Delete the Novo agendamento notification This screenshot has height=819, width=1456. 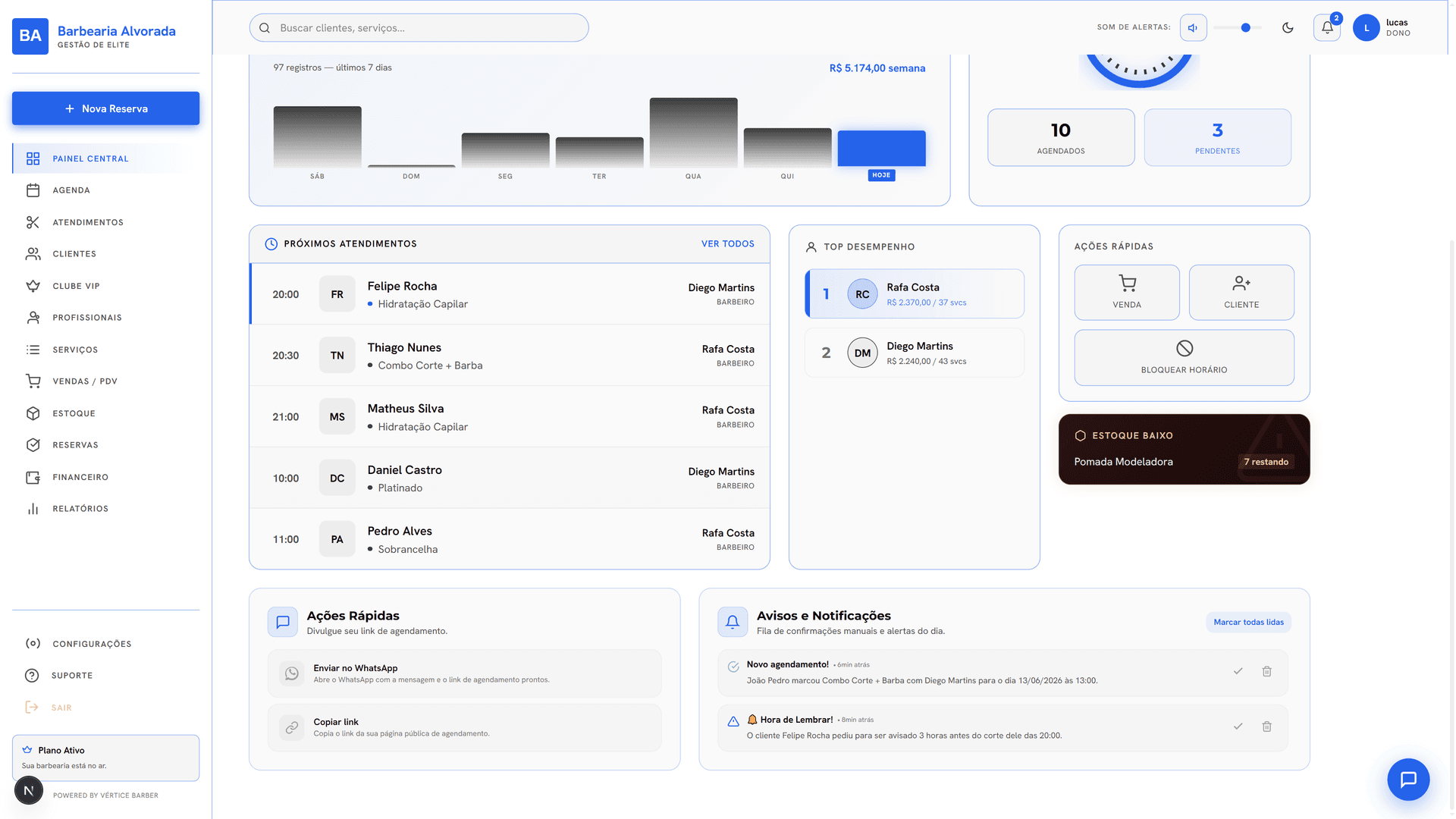click(1266, 671)
